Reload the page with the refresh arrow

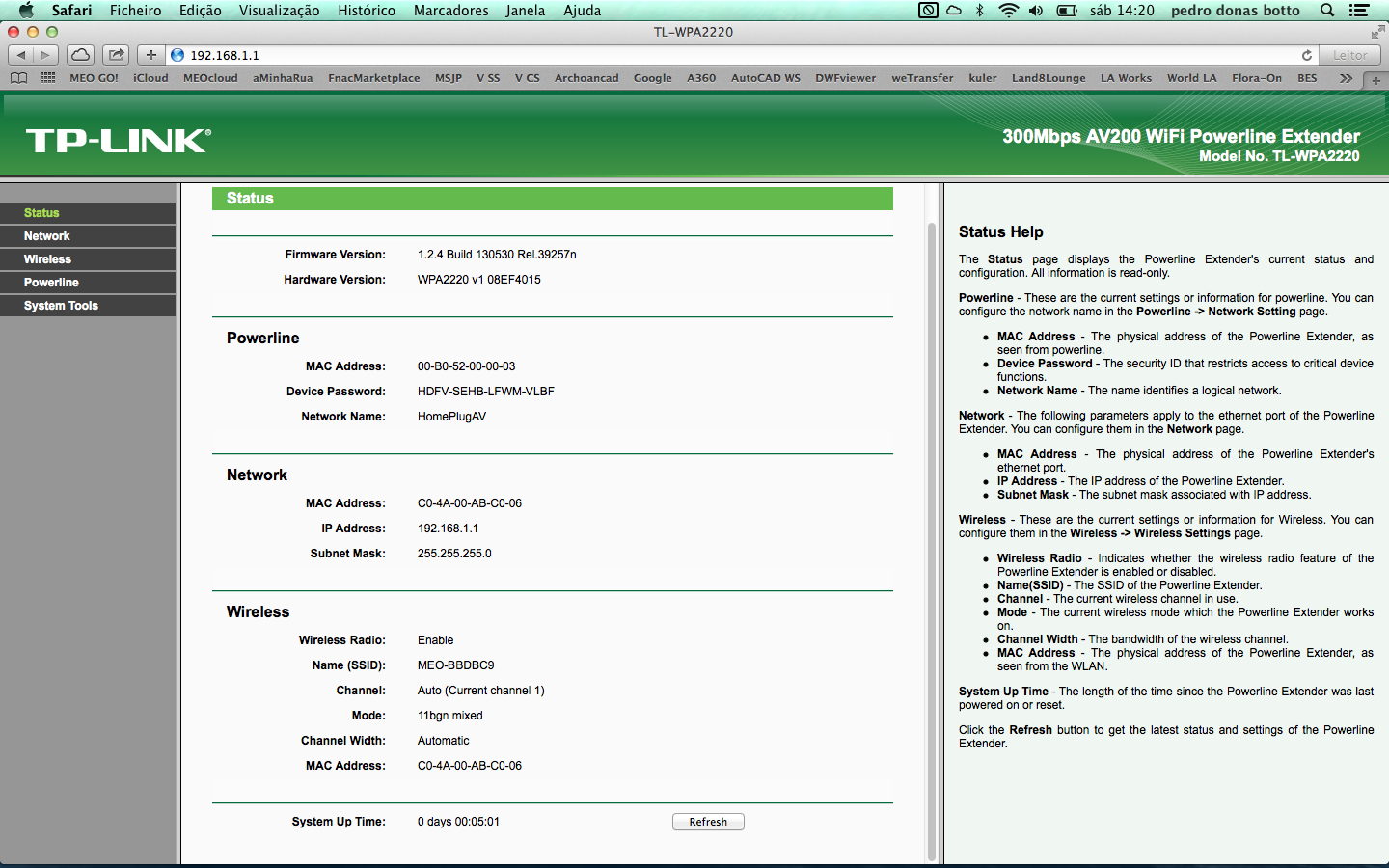point(1307,55)
